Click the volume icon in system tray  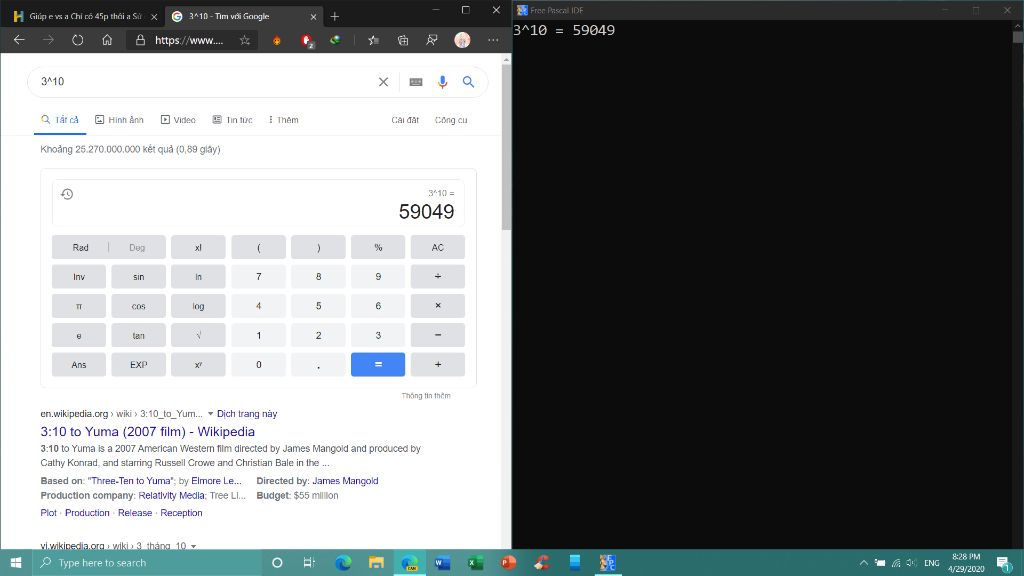pos(912,562)
